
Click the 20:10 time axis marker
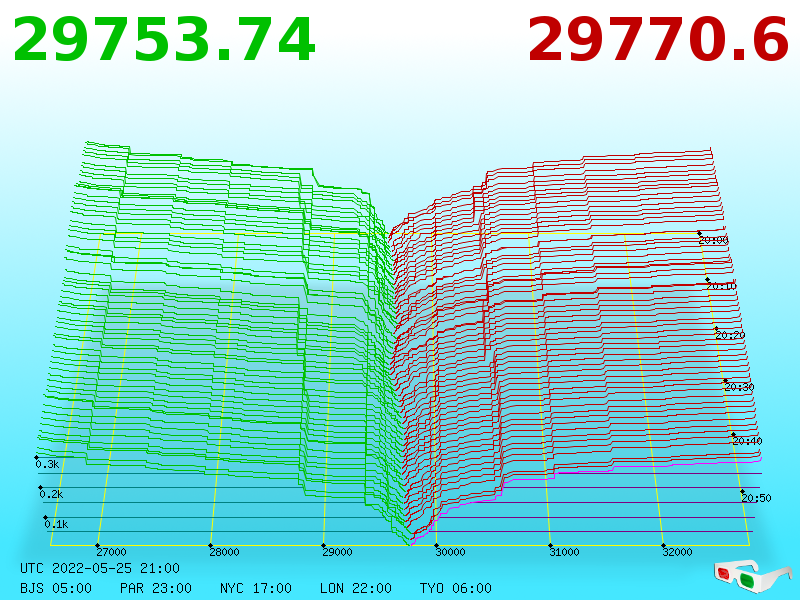(x=721, y=286)
